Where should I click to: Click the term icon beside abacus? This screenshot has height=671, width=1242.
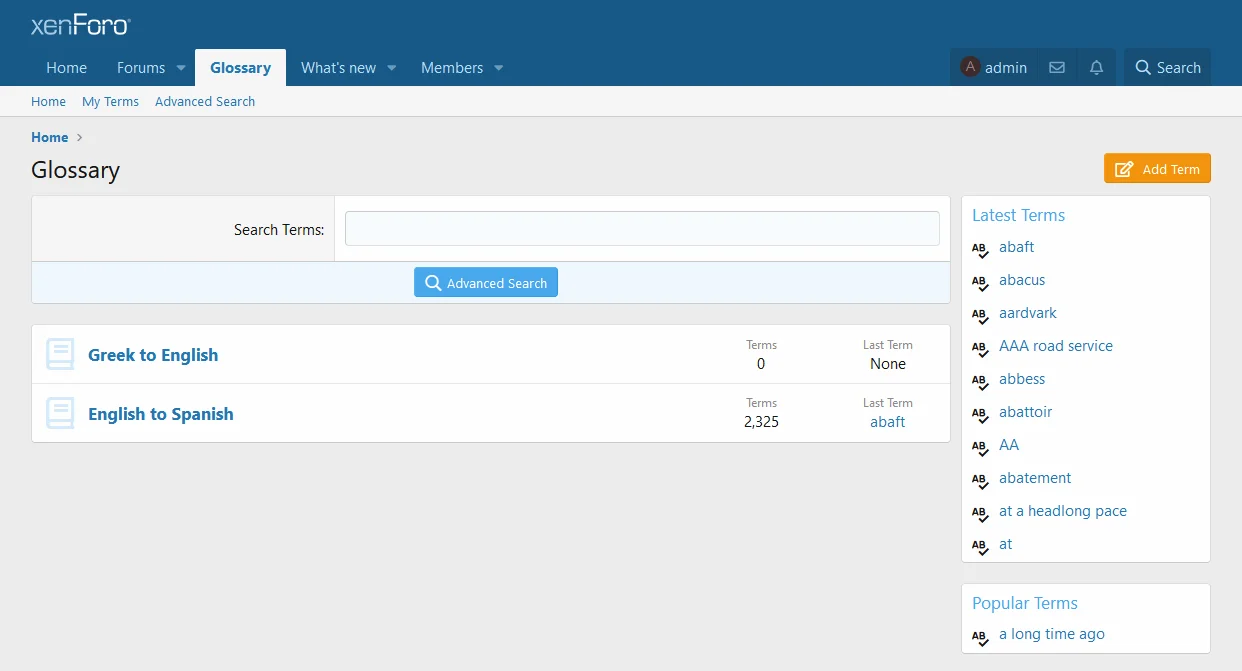980,281
